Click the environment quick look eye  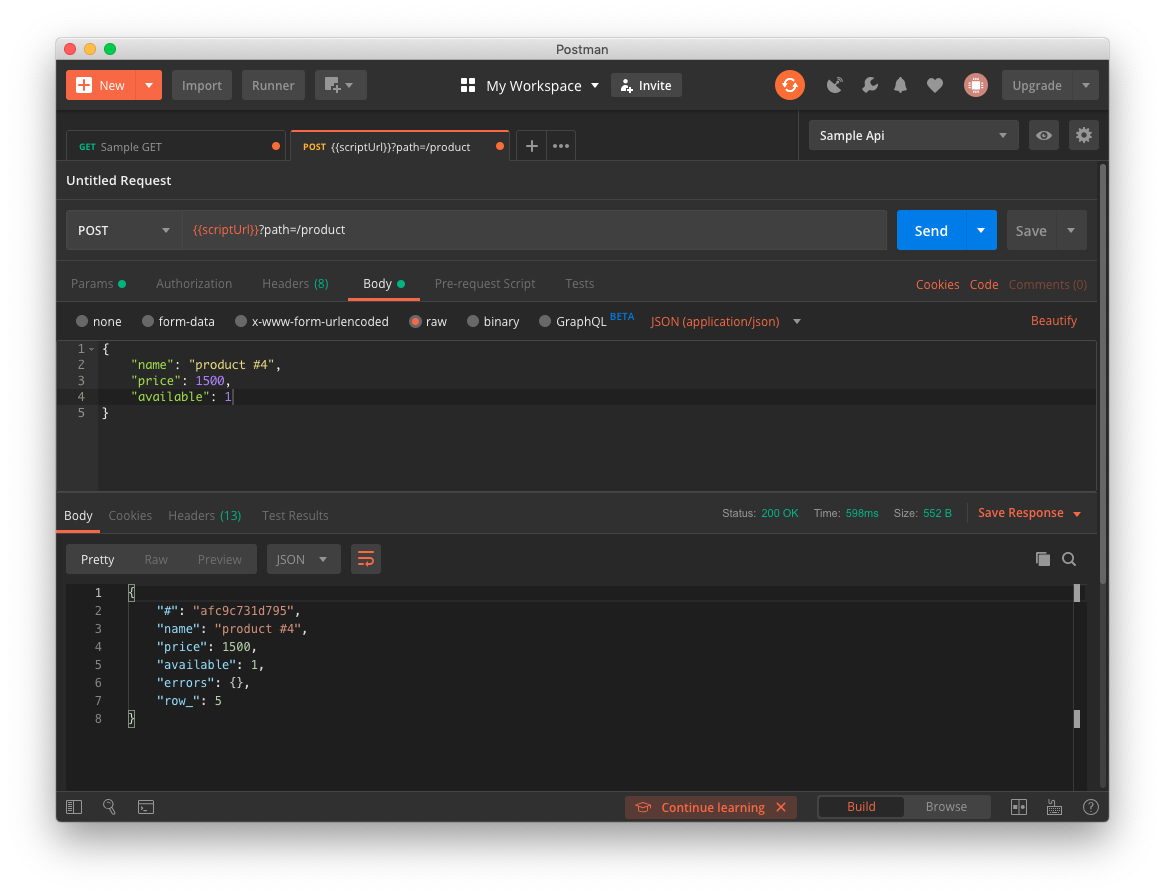point(1043,135)
